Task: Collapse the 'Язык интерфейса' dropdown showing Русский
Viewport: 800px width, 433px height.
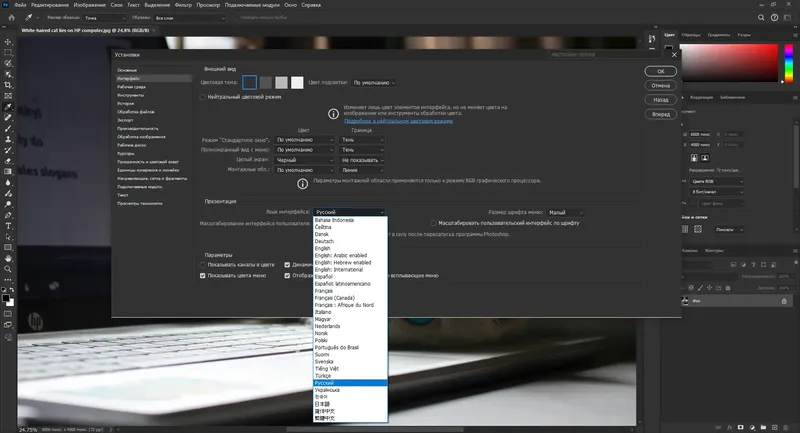Action: [x=349, y=212]
